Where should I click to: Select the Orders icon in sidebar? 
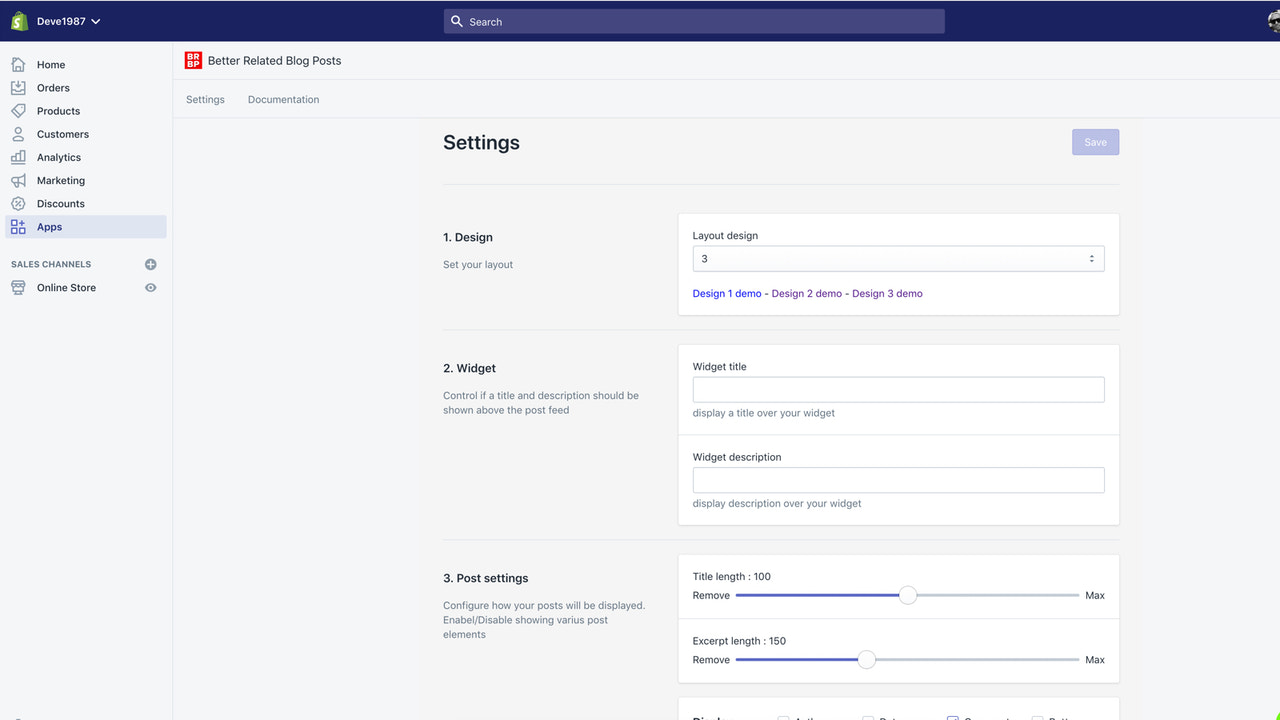(x=18, y=87)
